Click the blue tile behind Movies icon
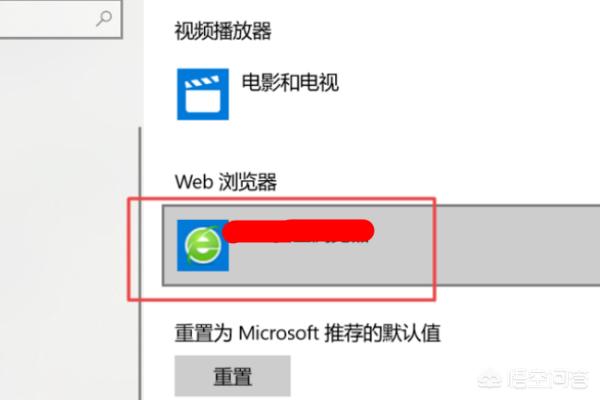 tap(203, 94)
